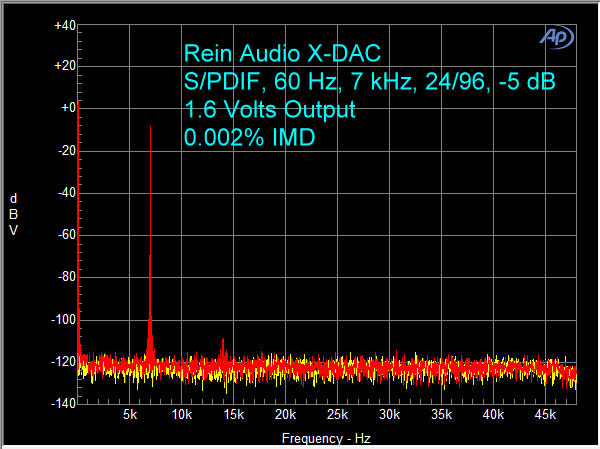Click the 30k x-axis tick label

(389, 415)
